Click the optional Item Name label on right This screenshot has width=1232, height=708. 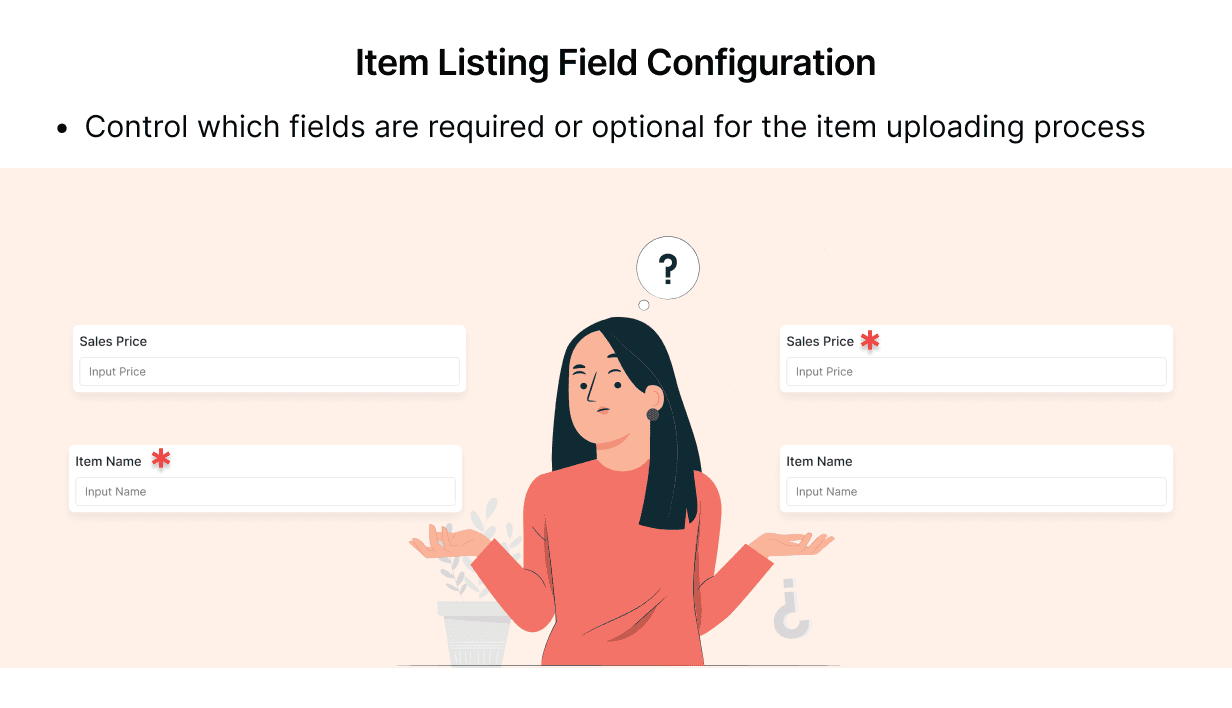819,461
